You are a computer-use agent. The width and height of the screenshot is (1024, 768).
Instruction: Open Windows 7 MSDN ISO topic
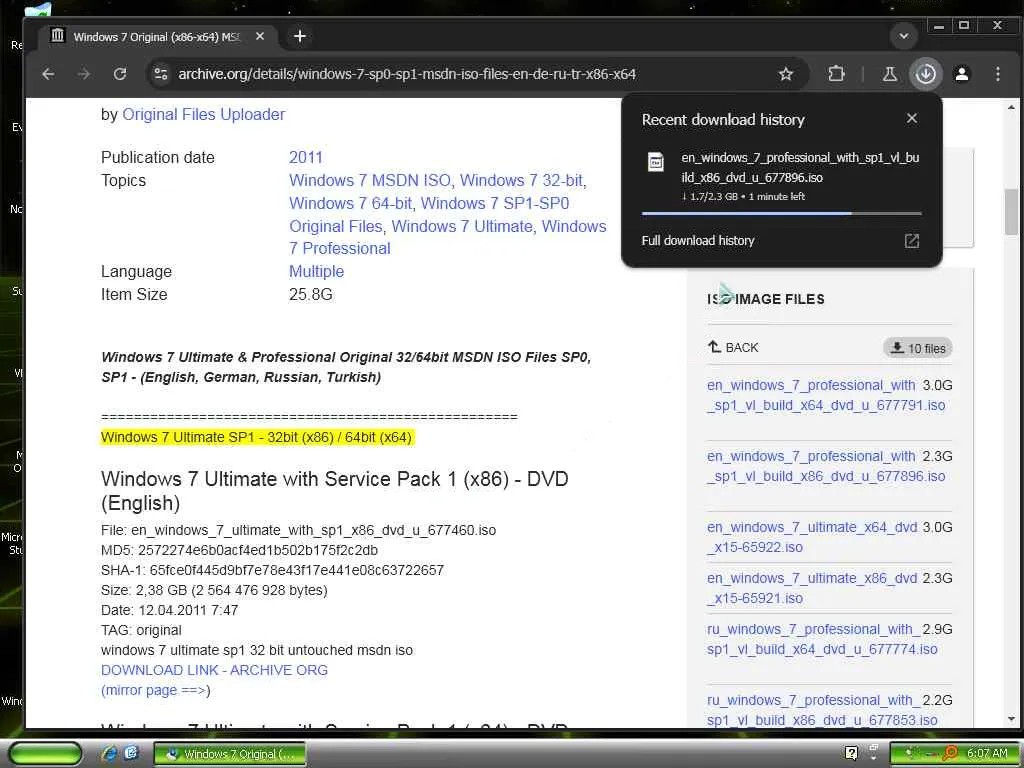[x=370, y=180]
